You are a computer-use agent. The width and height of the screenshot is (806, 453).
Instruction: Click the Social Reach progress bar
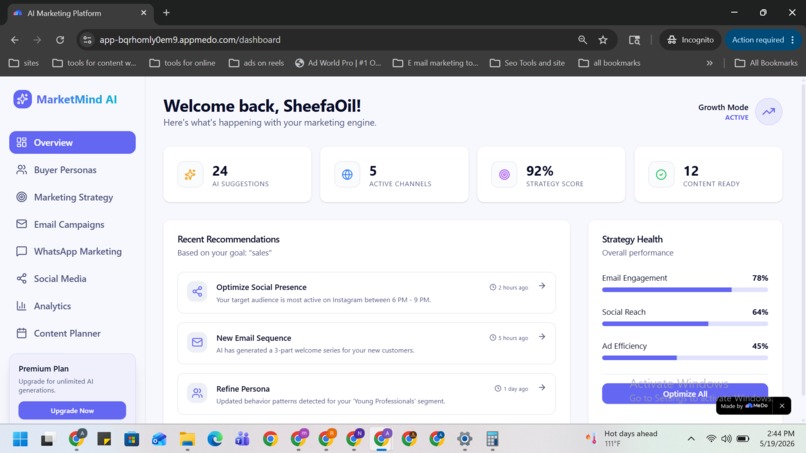tap(685, 324)
